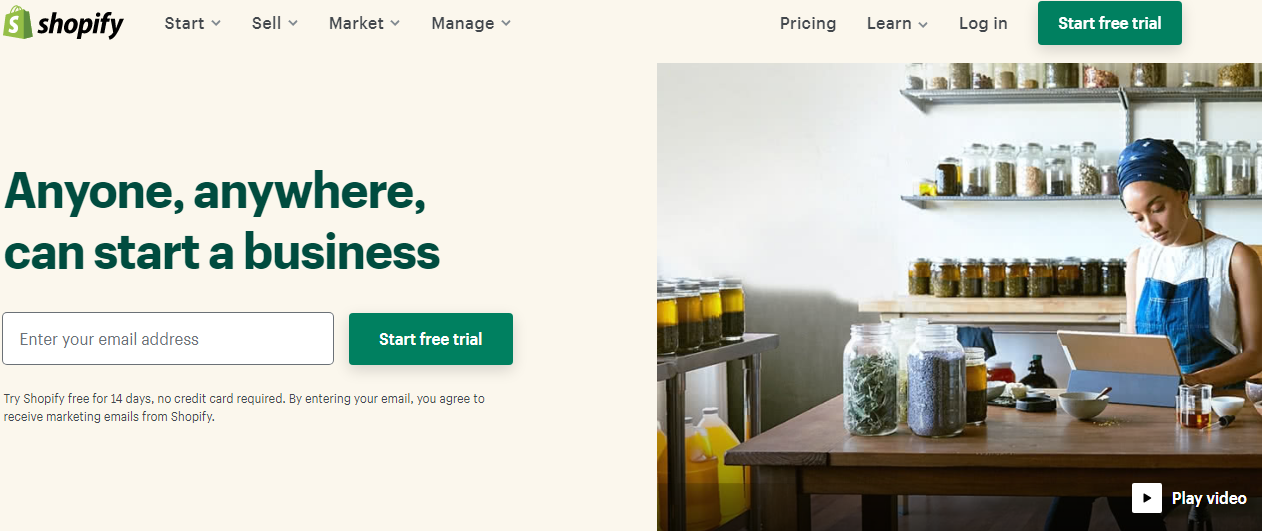1262x531 pixels.
Task: Go to the Pricing page
Action: pos(808,23)
